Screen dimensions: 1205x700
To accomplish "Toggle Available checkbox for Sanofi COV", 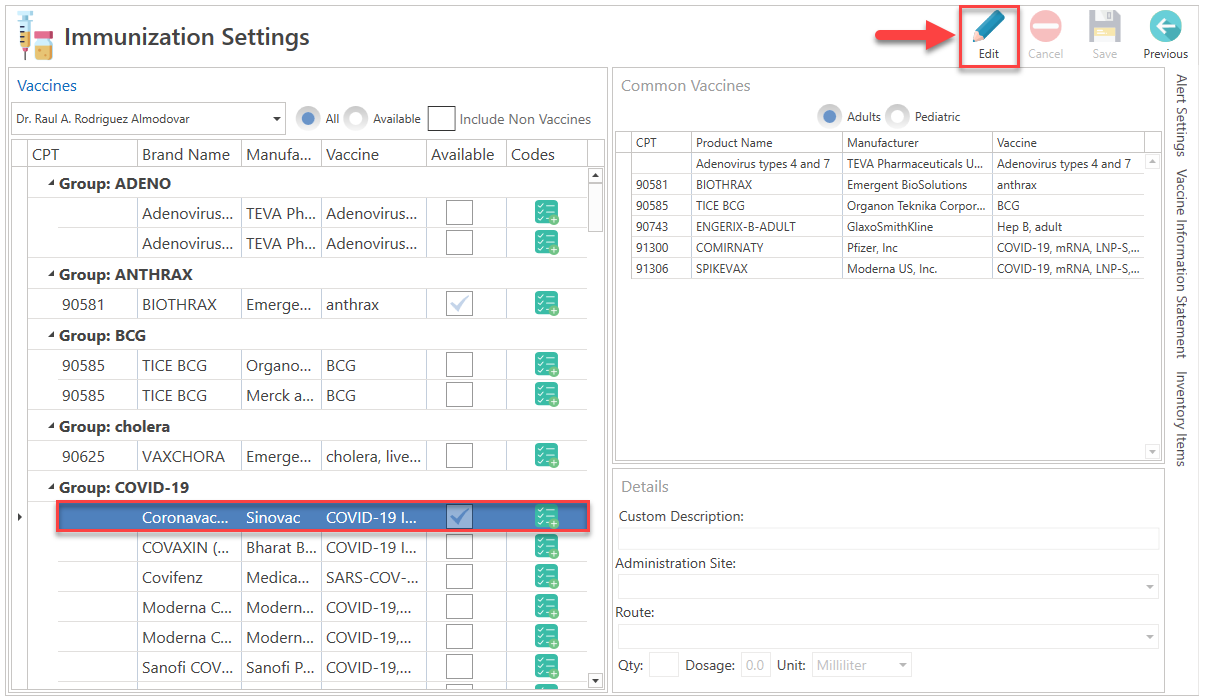I will point(459,667).
